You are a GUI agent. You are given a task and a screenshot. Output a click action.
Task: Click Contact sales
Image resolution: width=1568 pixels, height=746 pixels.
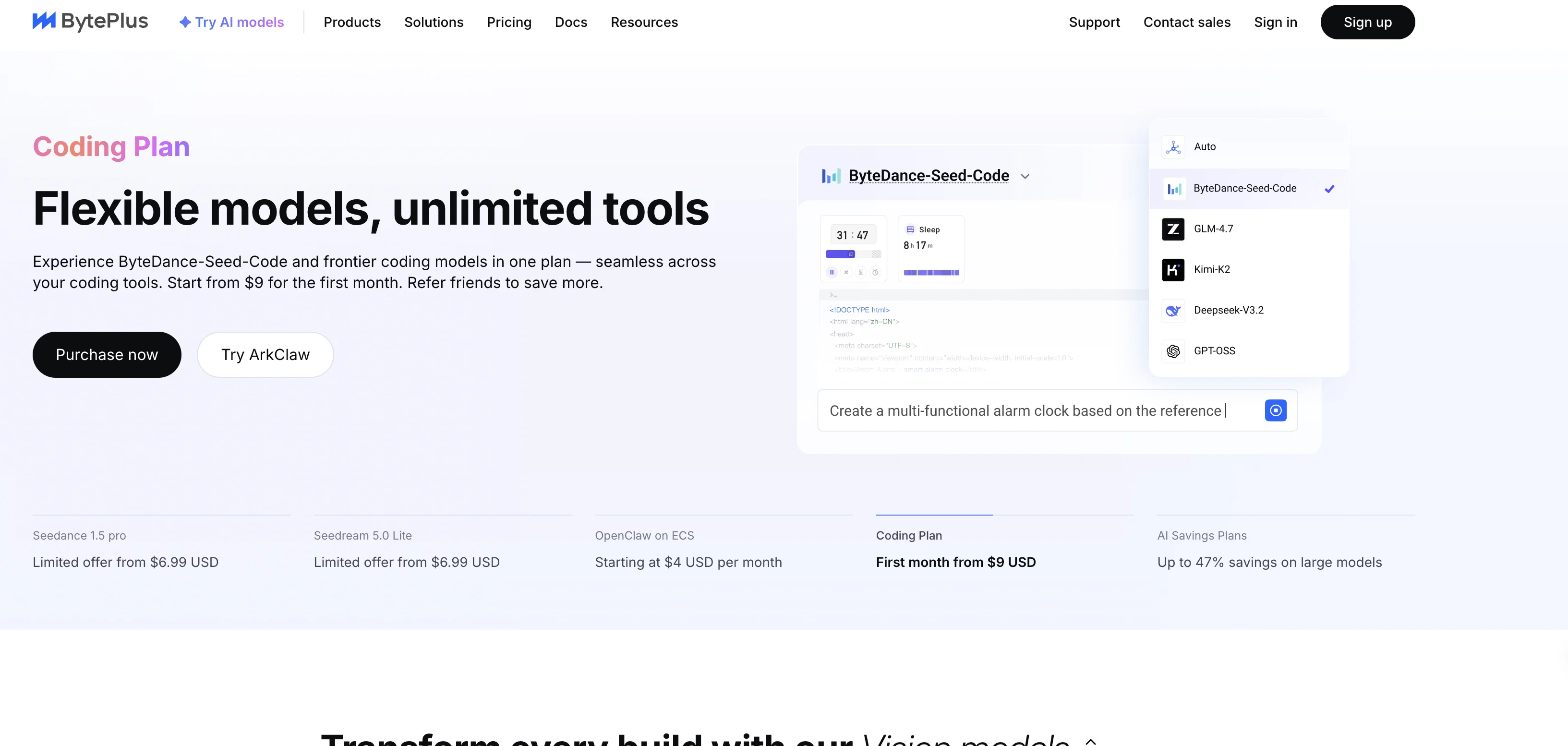1186,22
